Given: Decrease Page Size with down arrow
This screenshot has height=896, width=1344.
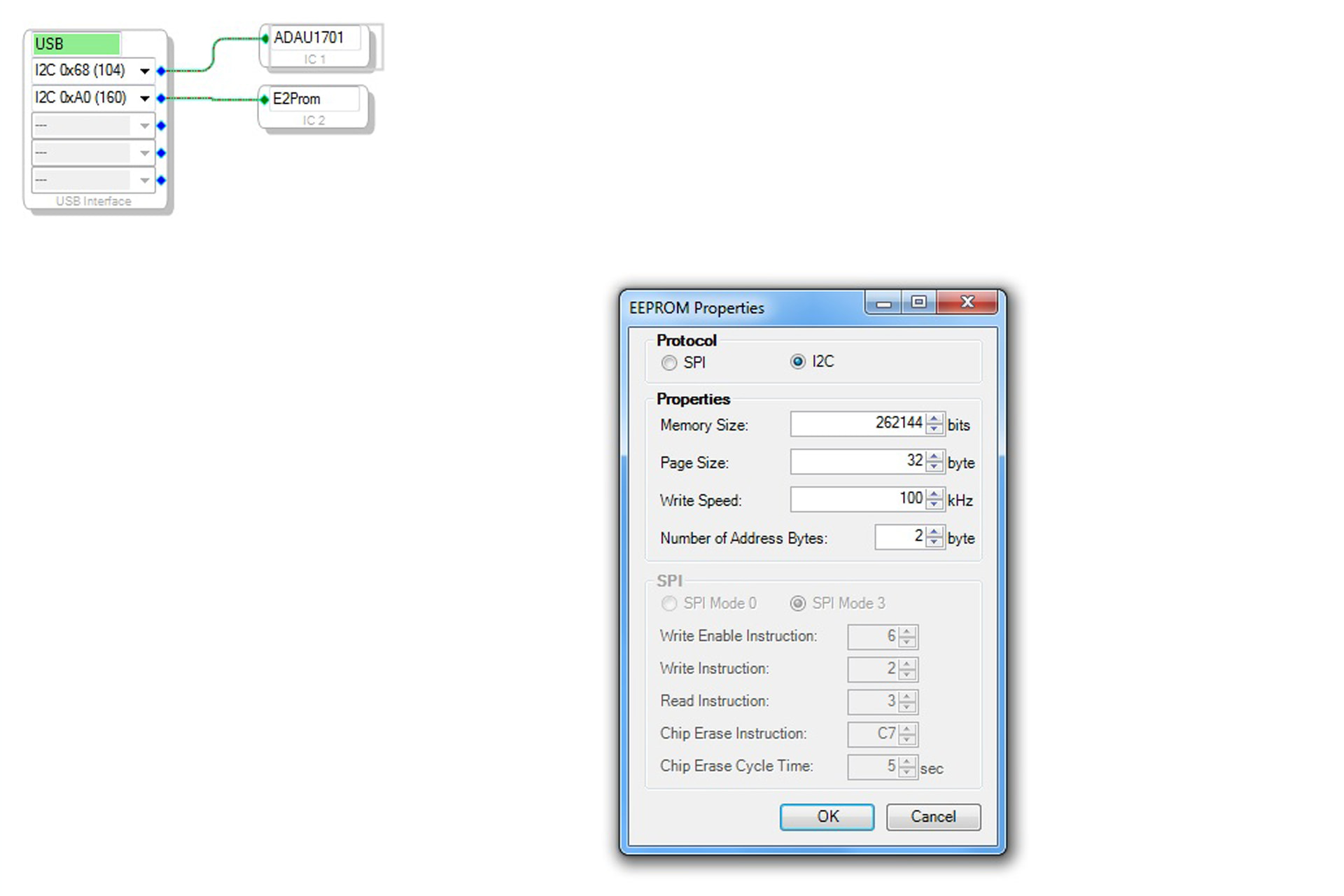Looking at the screenshot, I should coord(934,466).
